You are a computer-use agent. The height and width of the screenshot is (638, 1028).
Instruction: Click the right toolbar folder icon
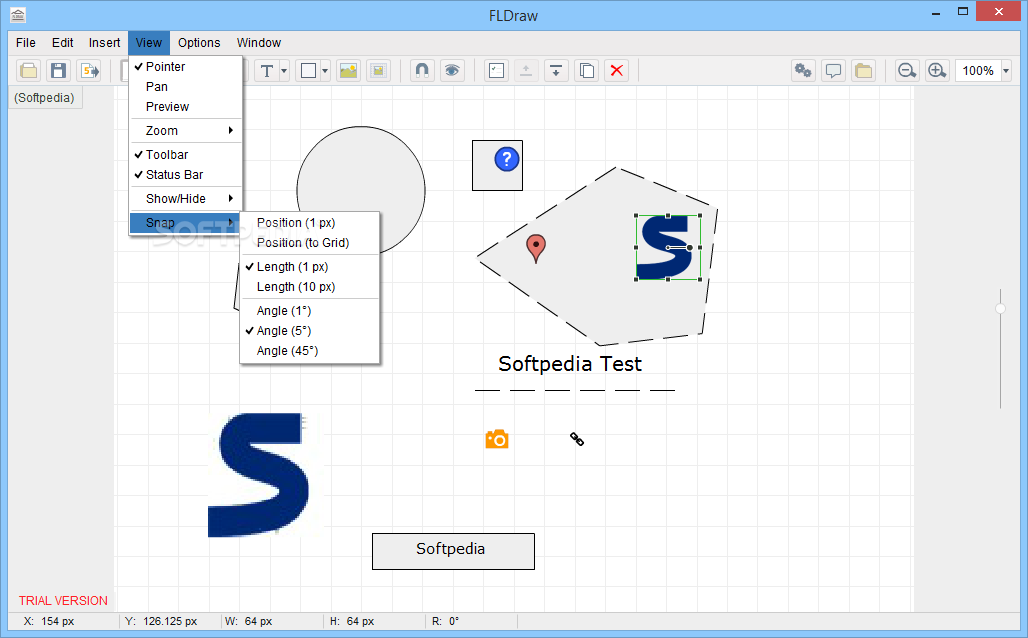[x=864, y=70]
